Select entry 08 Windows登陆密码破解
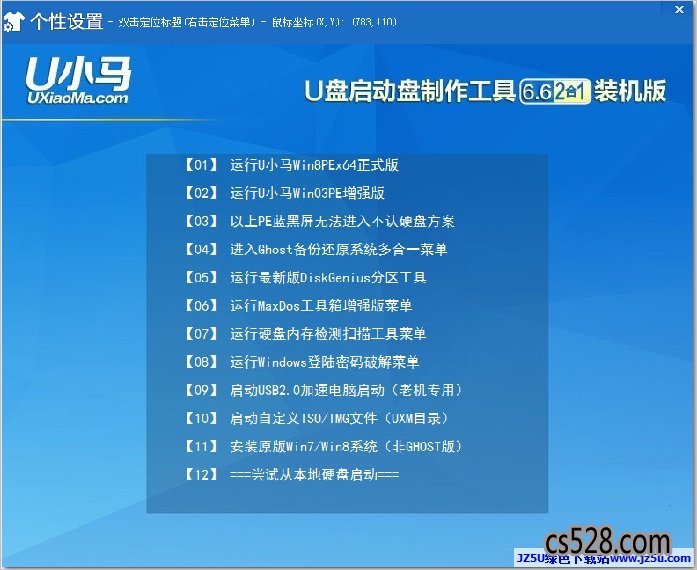 click(302, 362)
